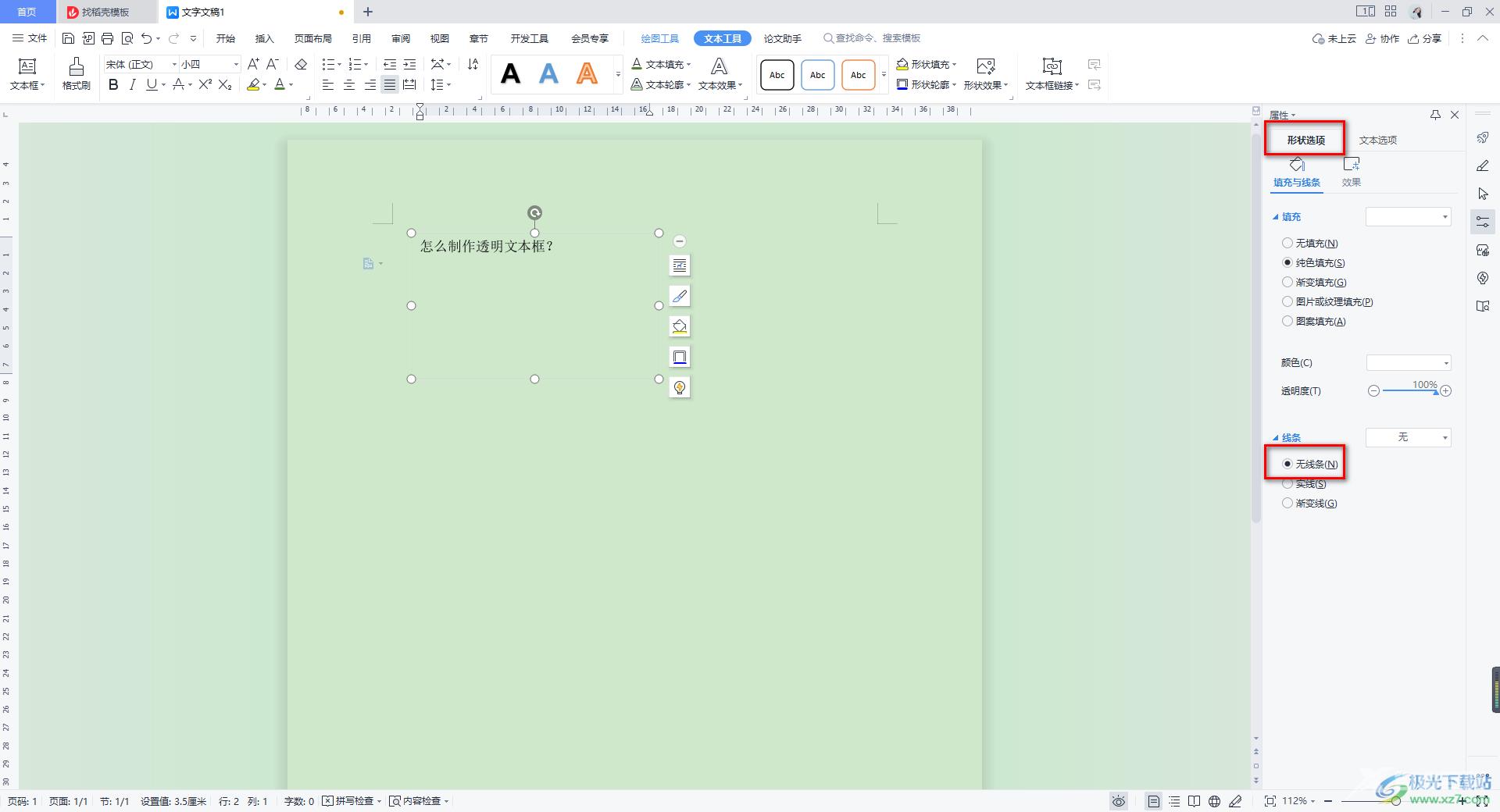Image resolution: width=1500 pixels, height=812 pixels.
Task: Click the sort icon in ribbon
Action: (473, 64)
